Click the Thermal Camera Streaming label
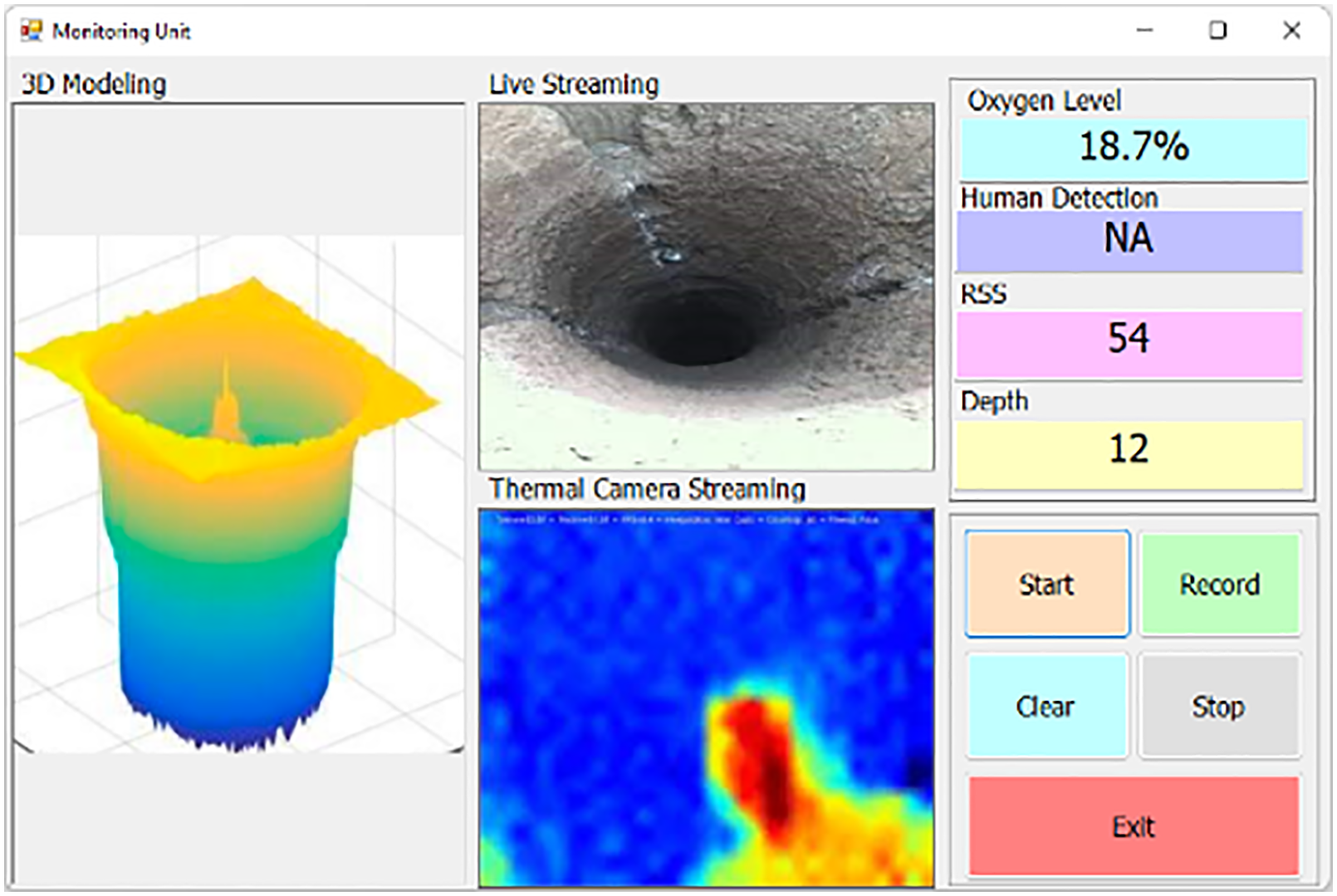1337x896 pixels. tap(646, 489)
